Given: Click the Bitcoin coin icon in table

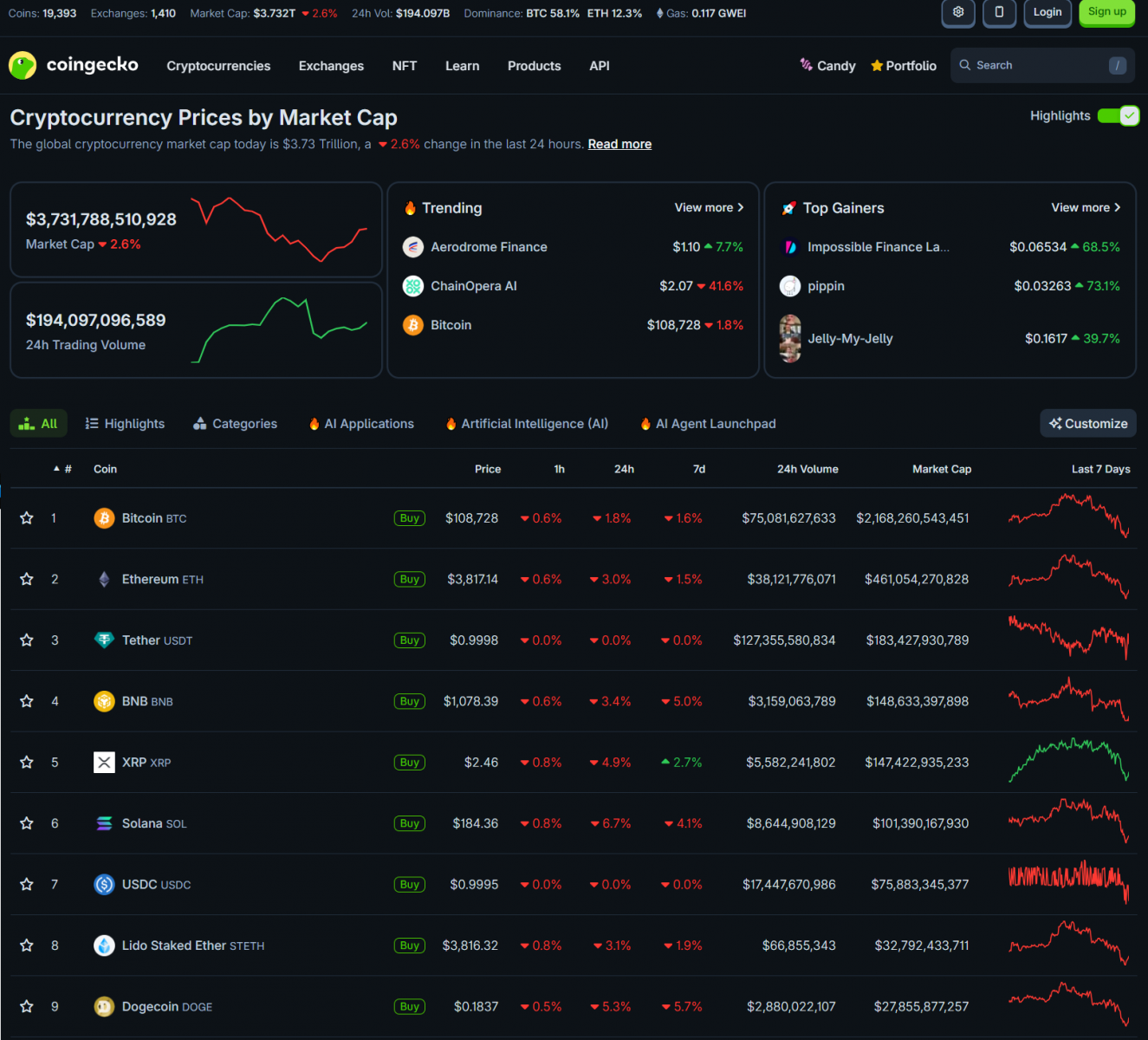Looking at the screenshot, I should coord(104,518).
